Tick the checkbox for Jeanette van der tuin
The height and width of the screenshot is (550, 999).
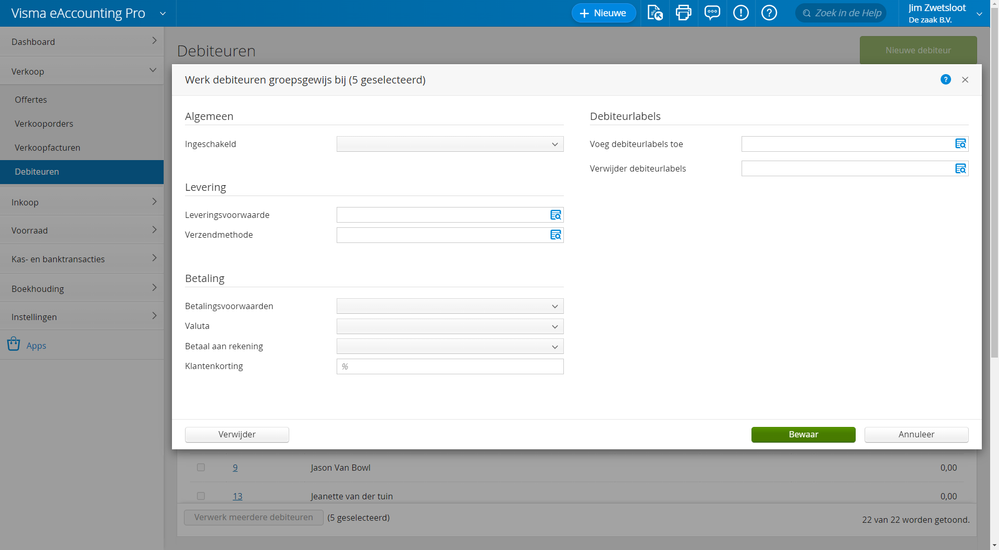pyautogui.click(x=201, y=496)
